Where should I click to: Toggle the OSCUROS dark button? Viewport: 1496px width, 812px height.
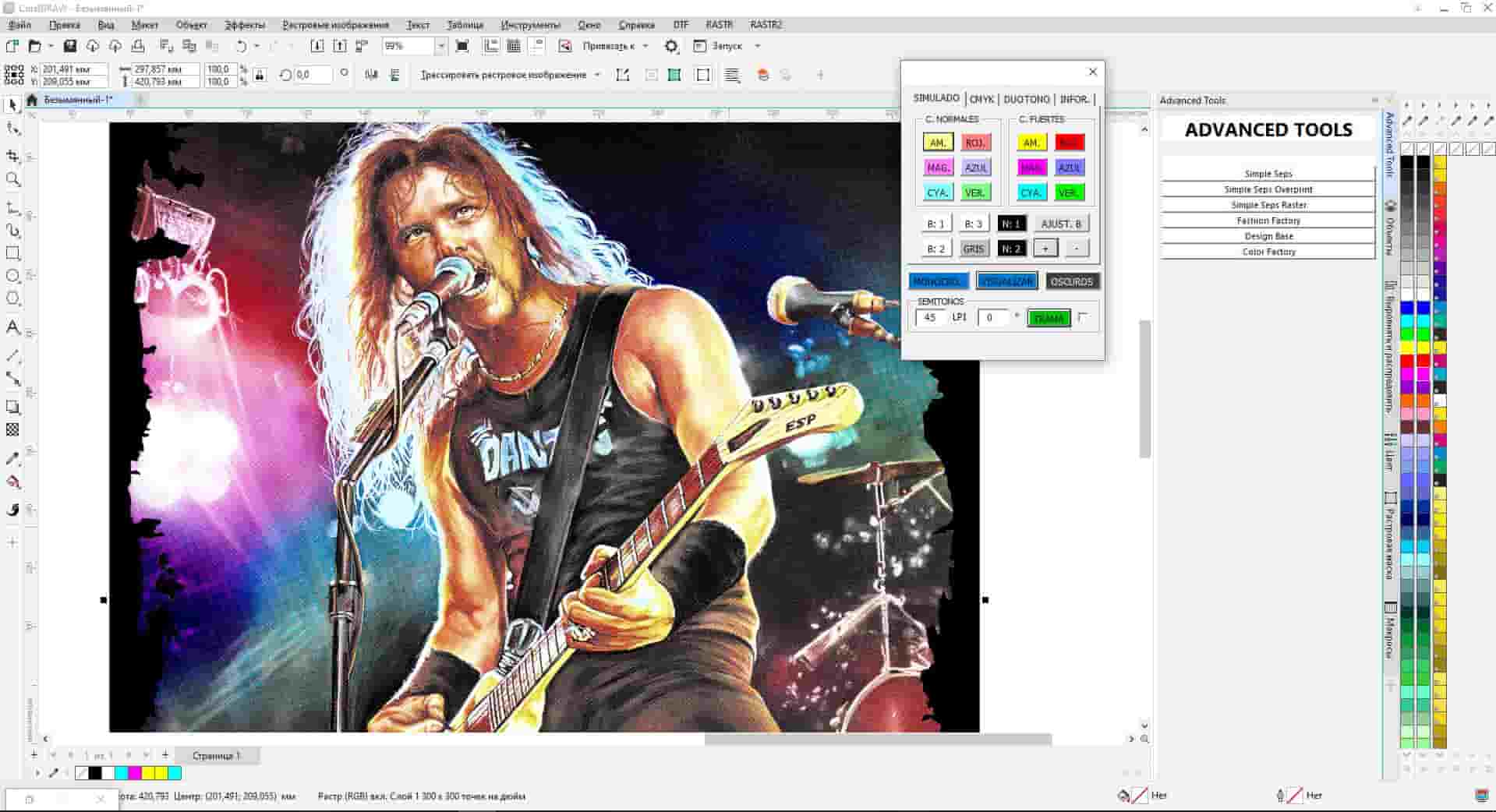pyautogui.click(x=1072, y=281)
